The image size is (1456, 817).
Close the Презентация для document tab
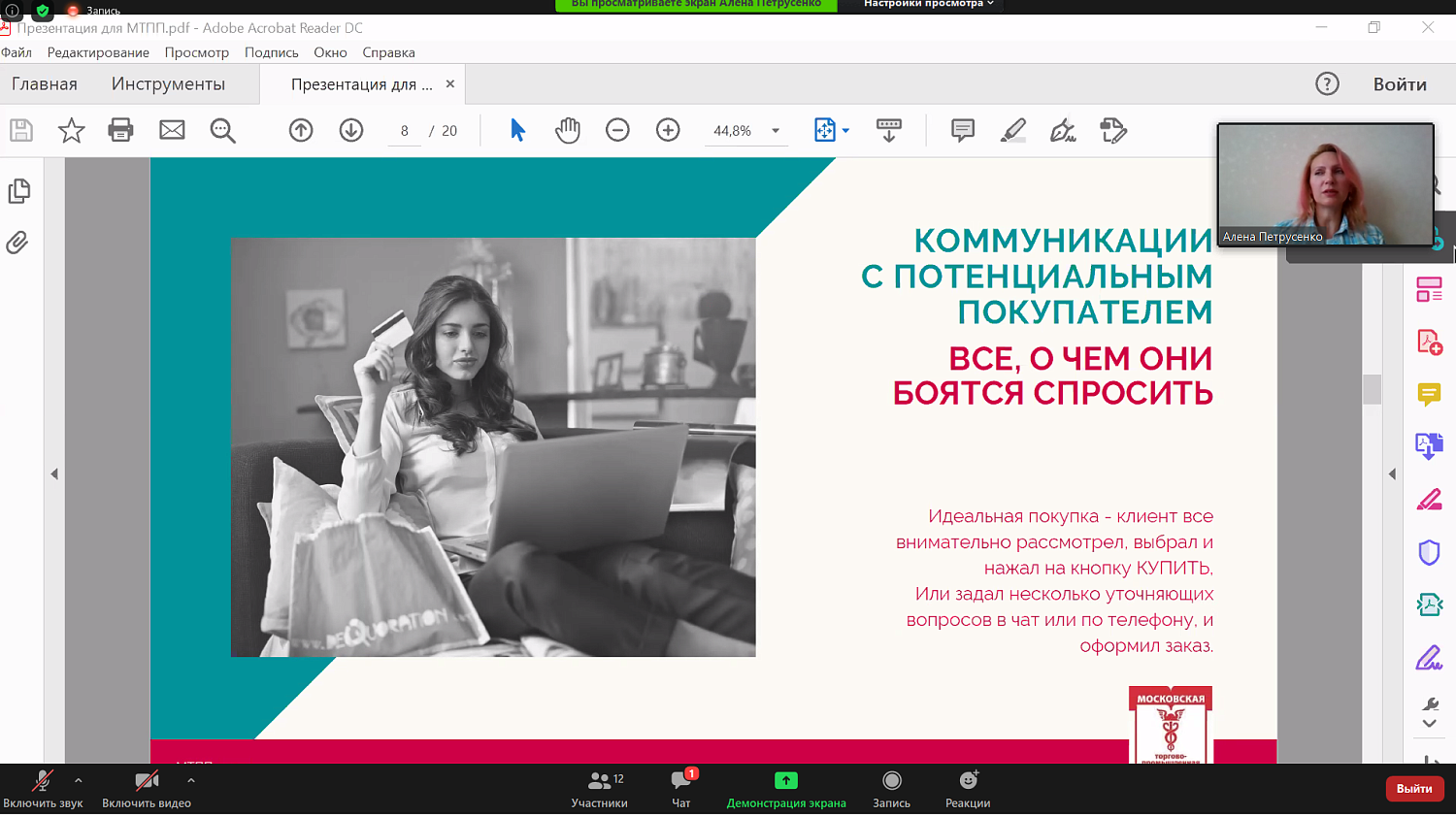[450, 83]
